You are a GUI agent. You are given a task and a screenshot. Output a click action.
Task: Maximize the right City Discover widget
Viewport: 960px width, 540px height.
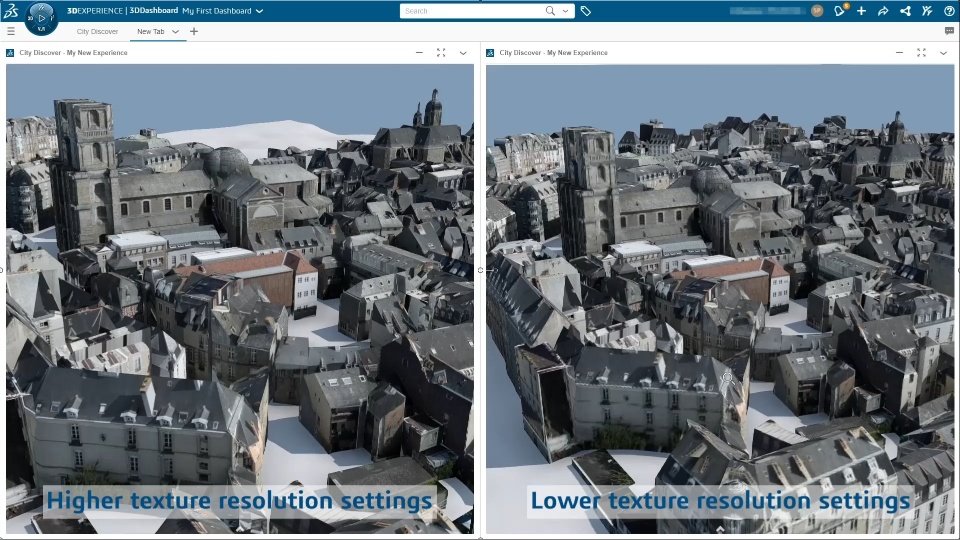(921, 53)
